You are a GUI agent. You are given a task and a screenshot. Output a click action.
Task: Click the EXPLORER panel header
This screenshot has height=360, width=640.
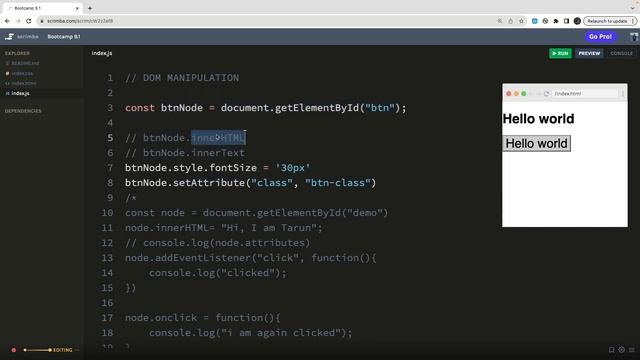(17, 53)
